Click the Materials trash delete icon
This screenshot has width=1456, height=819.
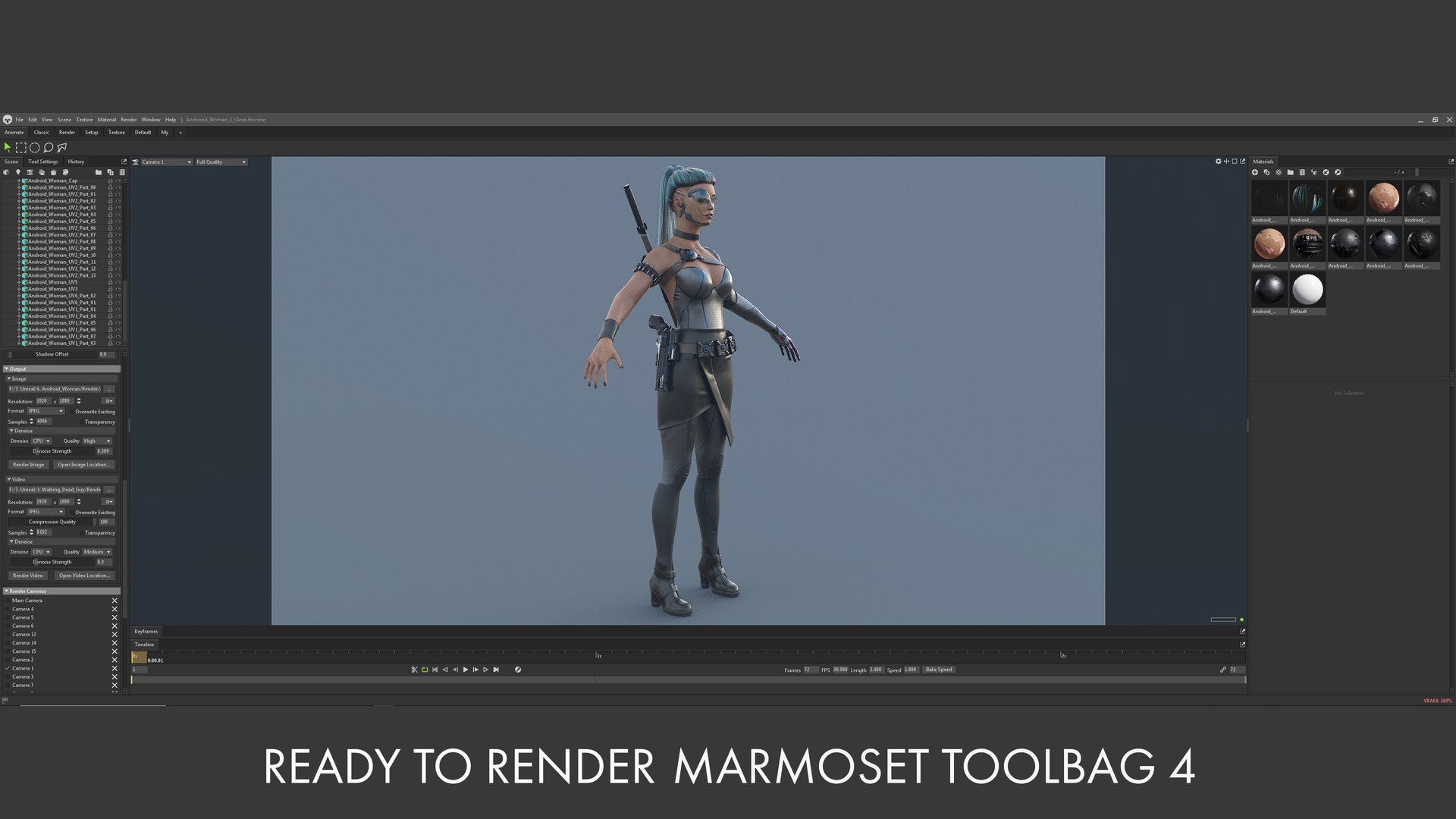[x=1302, y=172]
